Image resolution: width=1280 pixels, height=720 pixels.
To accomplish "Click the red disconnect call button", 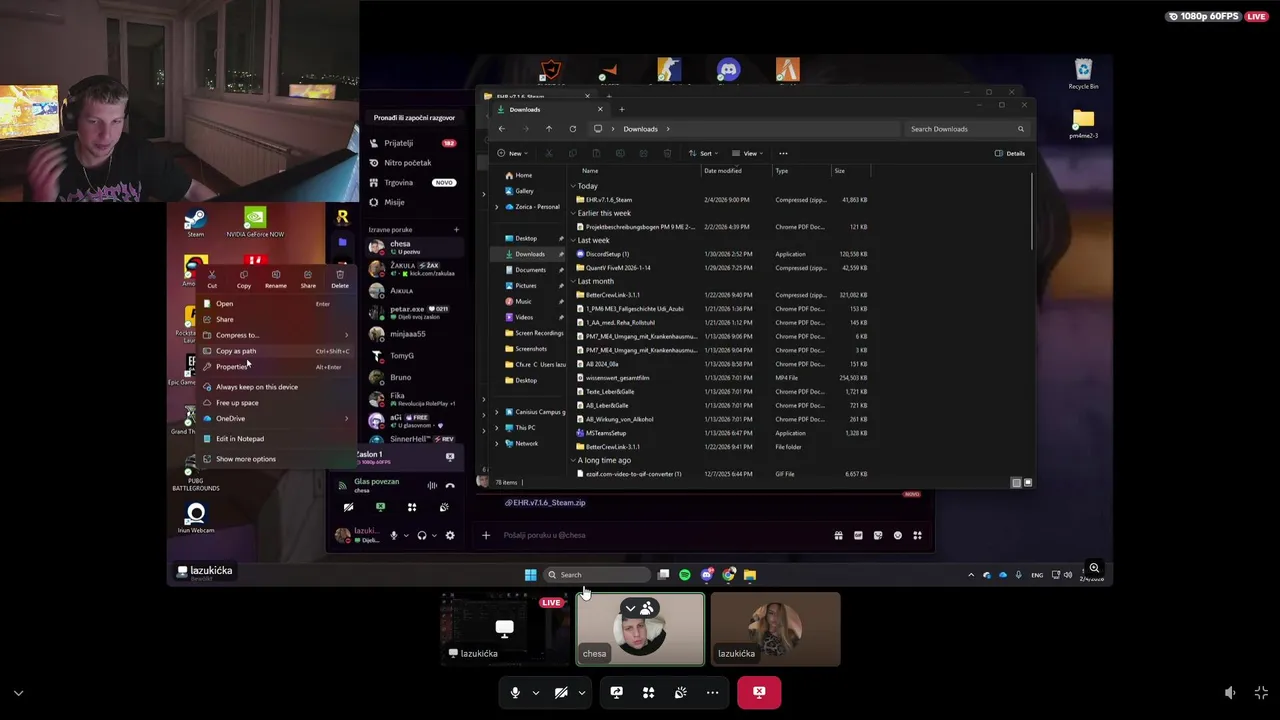I will pos(759,692).
